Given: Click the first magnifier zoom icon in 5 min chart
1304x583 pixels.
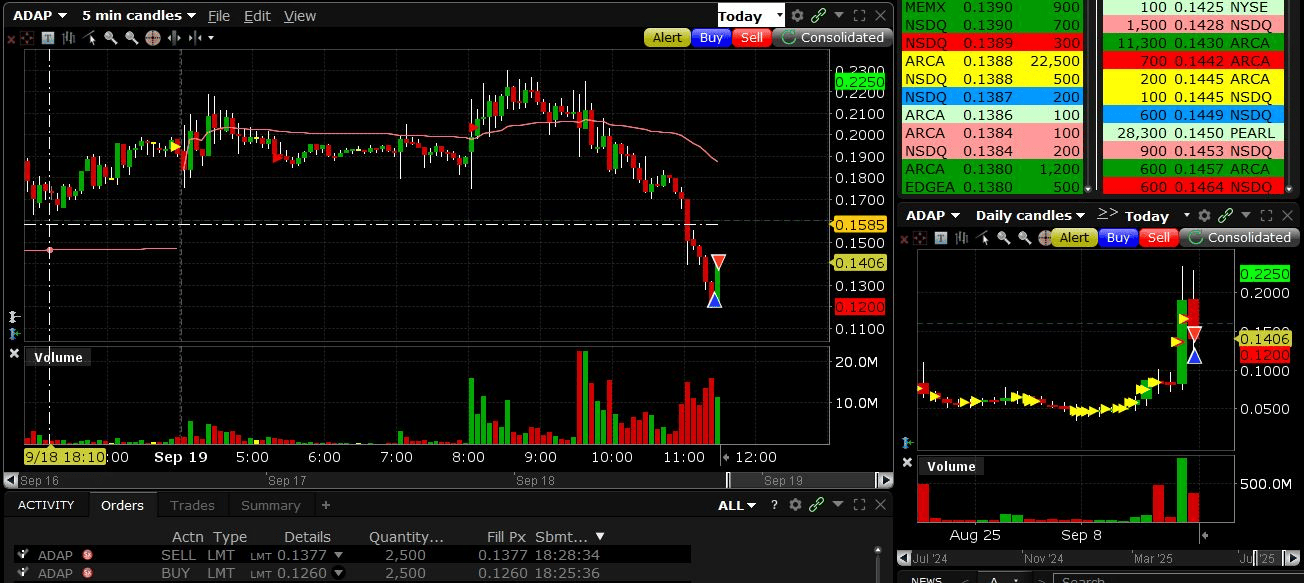Looking at the screenshot, I should [x=110, y=38].
